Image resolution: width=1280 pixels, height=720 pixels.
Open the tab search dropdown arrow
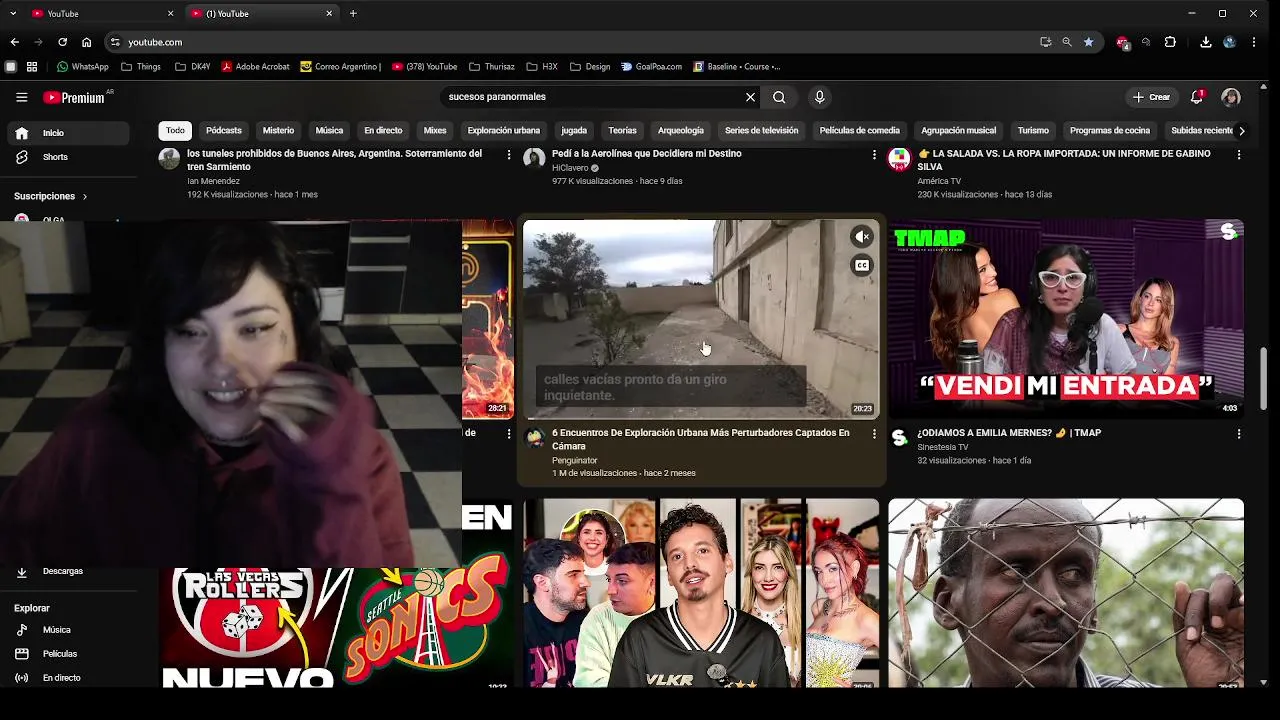pyautogui.click(x=13, y=13)
